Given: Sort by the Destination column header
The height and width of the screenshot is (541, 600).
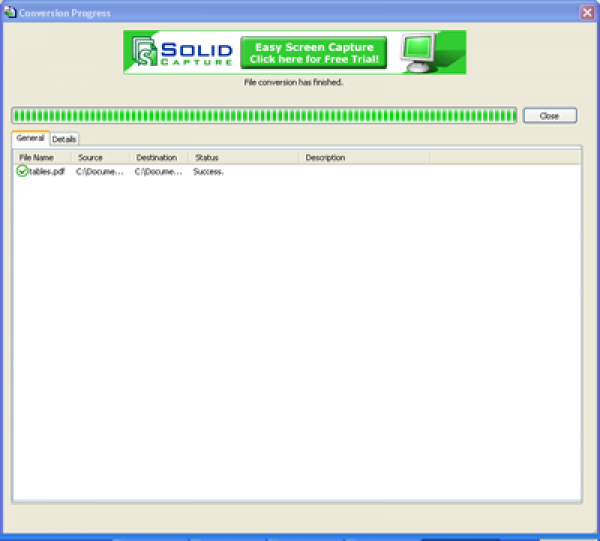Looking at the screenshot, I should point(160,158).
